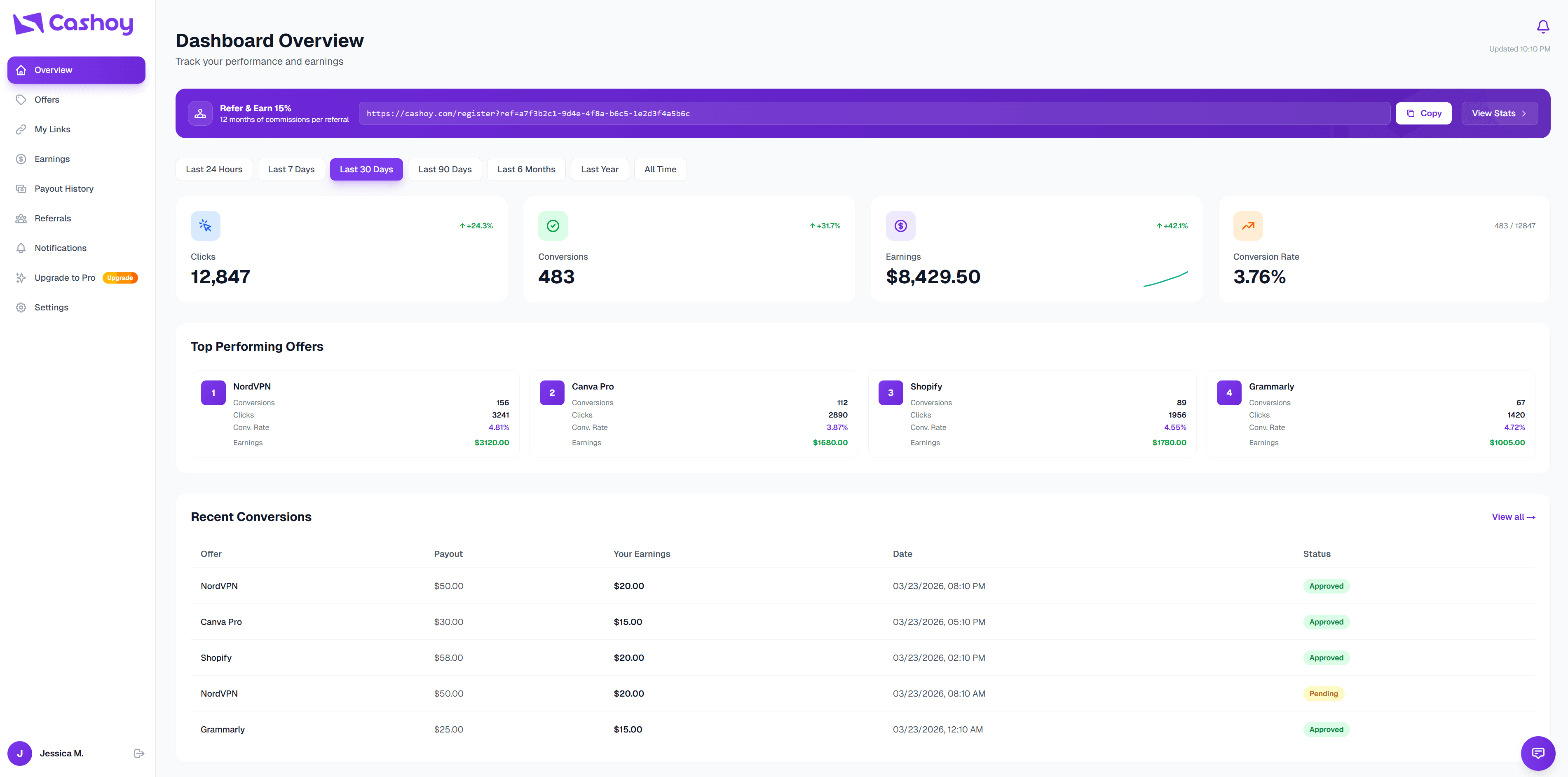This screenshot has width=1568, height=777.
Task: Click the Earnings dollar icon on stat card
Action: [900, 226]
